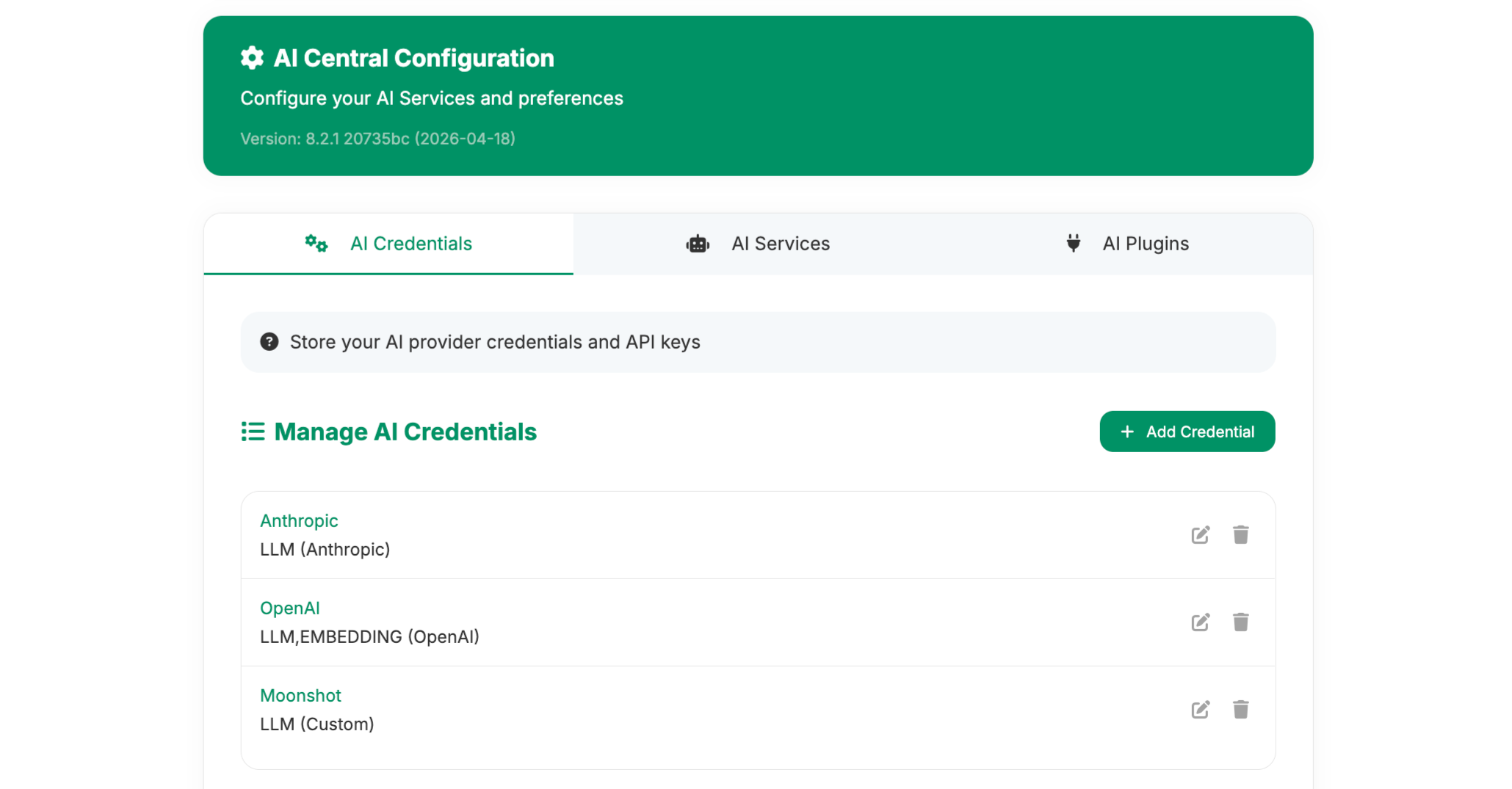Select the Moonshot credential name
The width and height of the screenshot is (1512, 789).
[x=300, y=696]
